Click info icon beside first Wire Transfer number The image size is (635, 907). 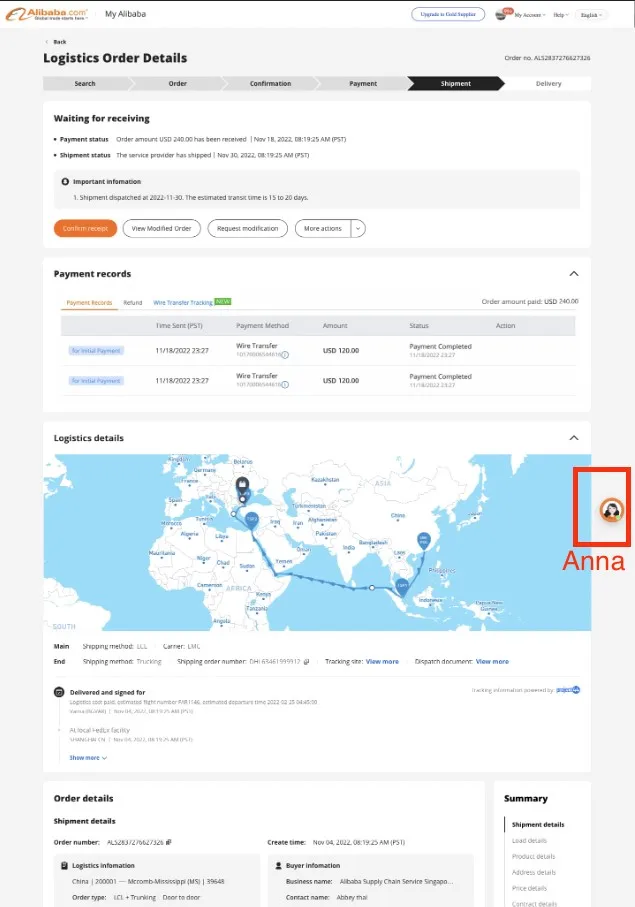285,354
